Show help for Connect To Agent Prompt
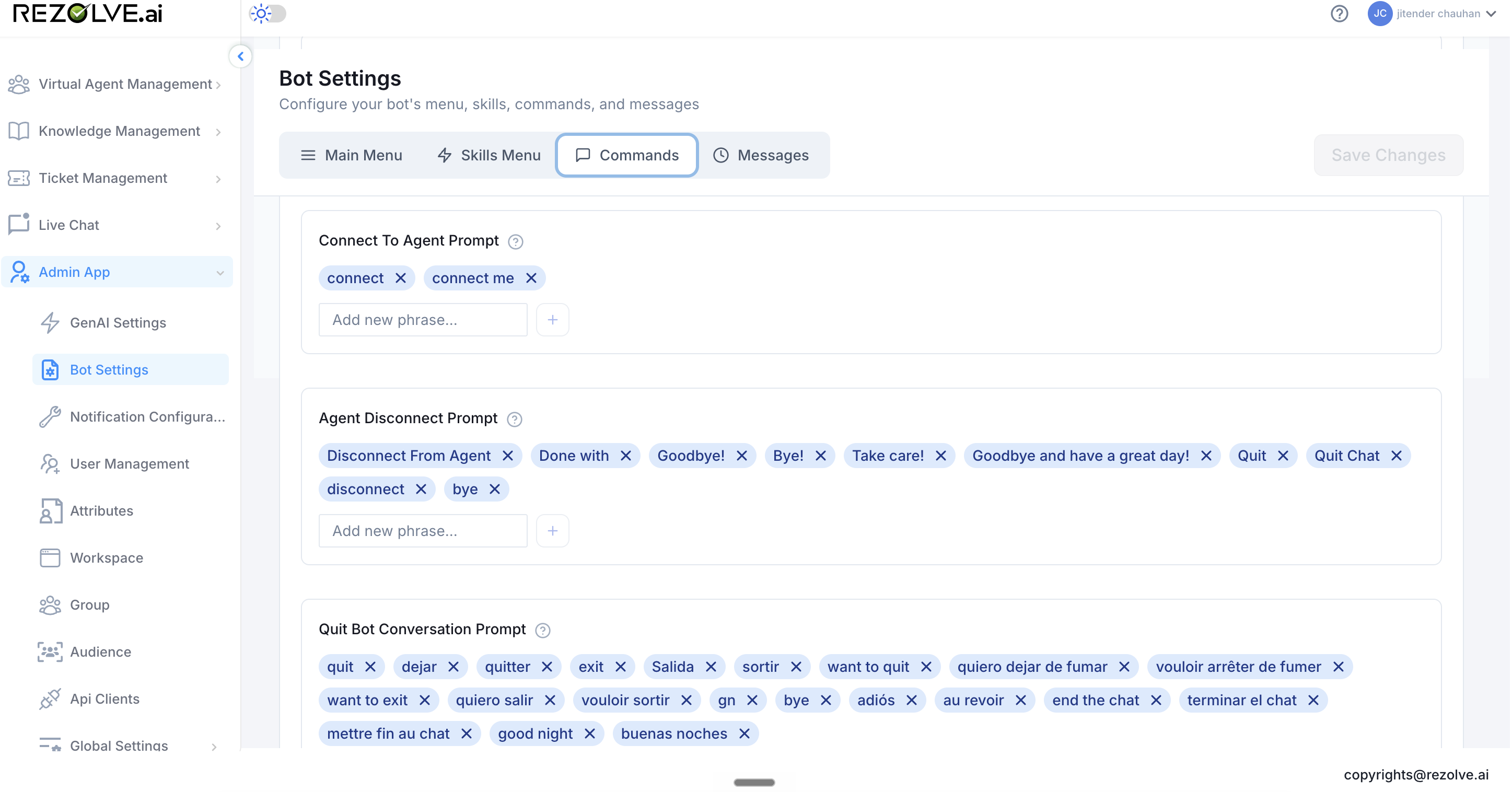This screenshot has width=1512, height=792. tap(515, 241)
